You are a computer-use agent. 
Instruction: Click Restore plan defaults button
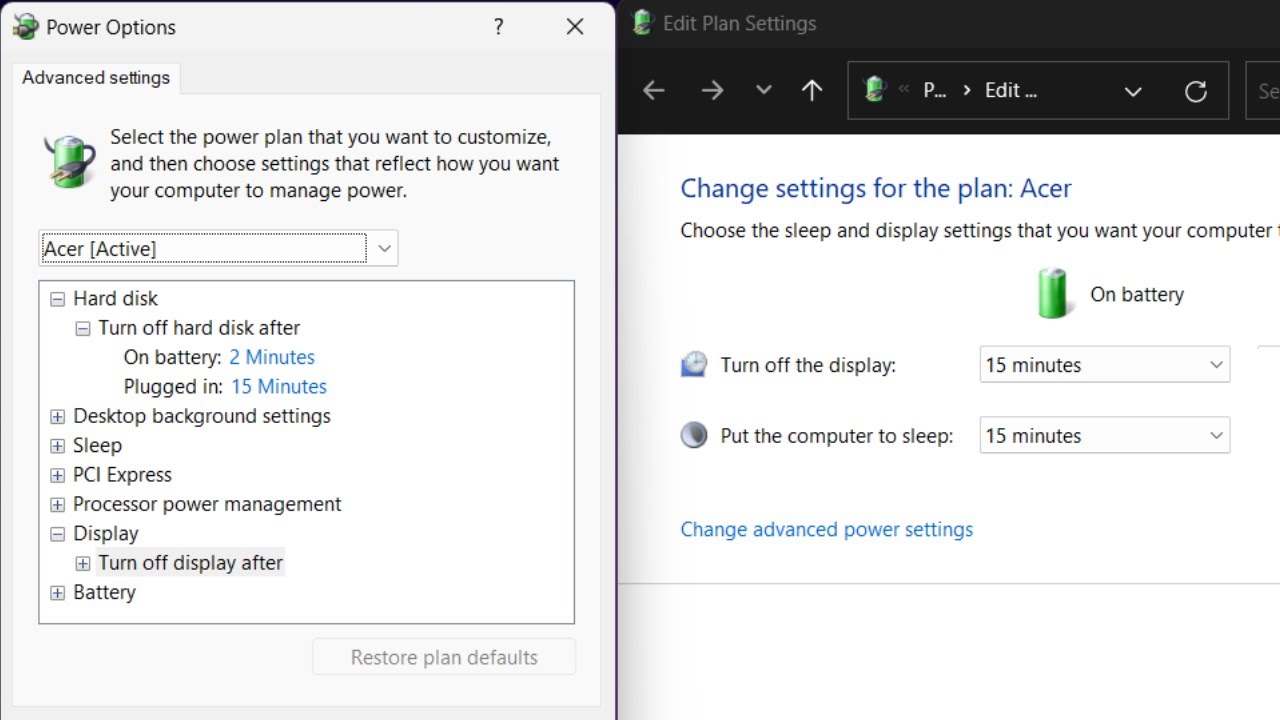[444, 657]
